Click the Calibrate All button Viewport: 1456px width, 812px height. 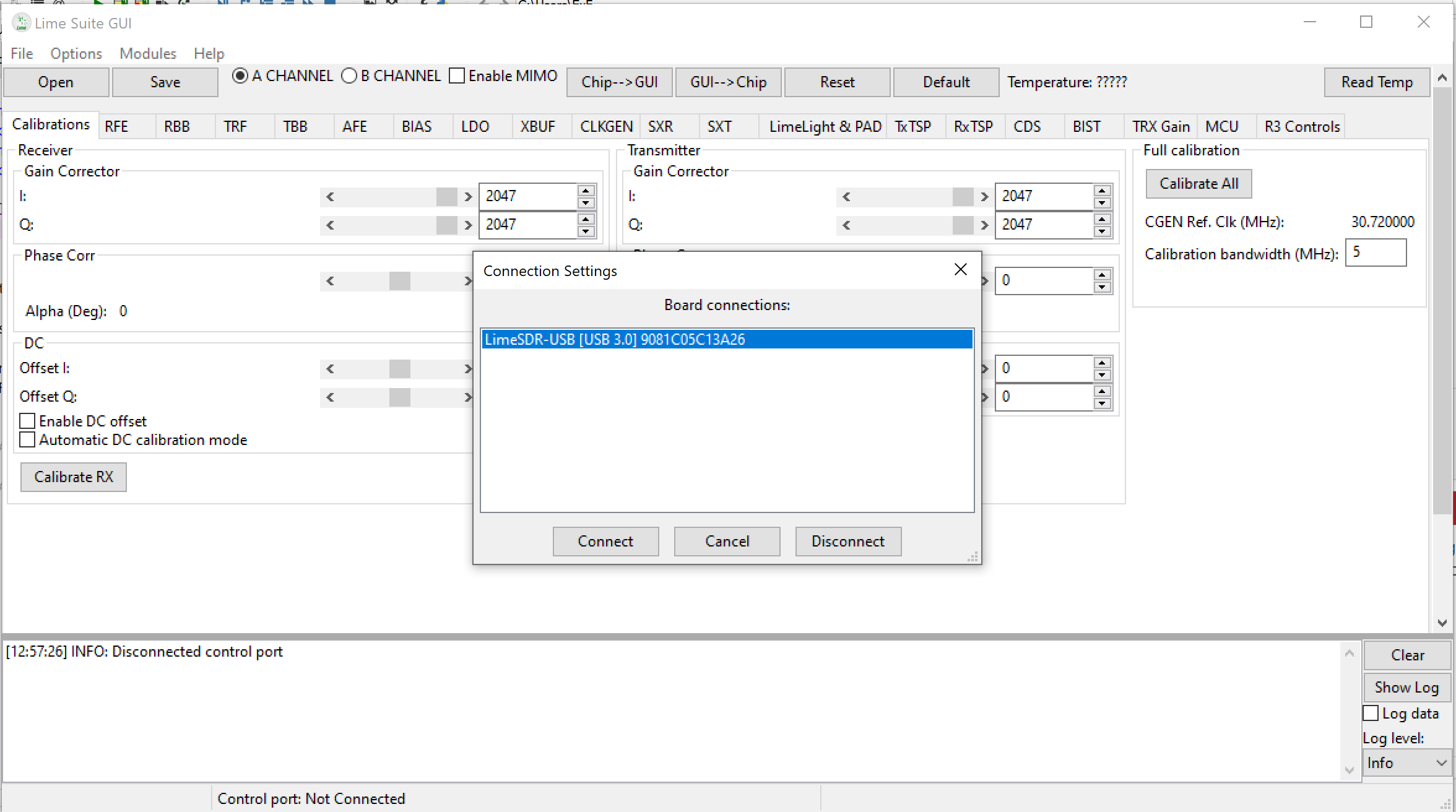coord(1198,184)
